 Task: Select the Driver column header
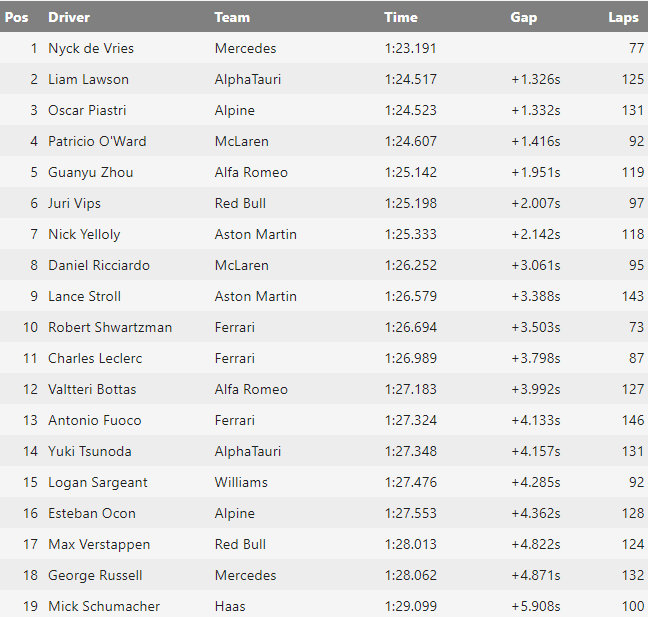pos(69,17)
